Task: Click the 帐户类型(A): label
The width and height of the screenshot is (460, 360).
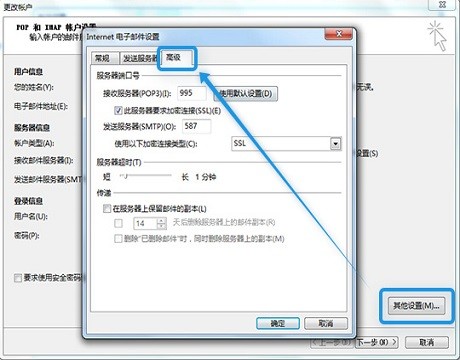Action: [34, 143]
